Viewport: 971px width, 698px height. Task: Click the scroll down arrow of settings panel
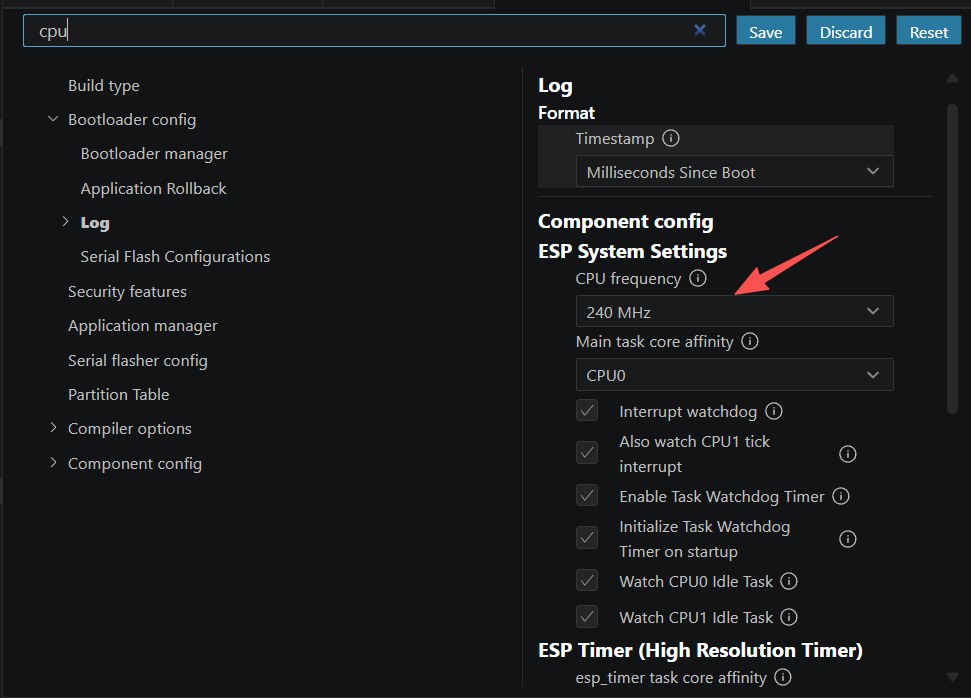click(x=952, y=677)
